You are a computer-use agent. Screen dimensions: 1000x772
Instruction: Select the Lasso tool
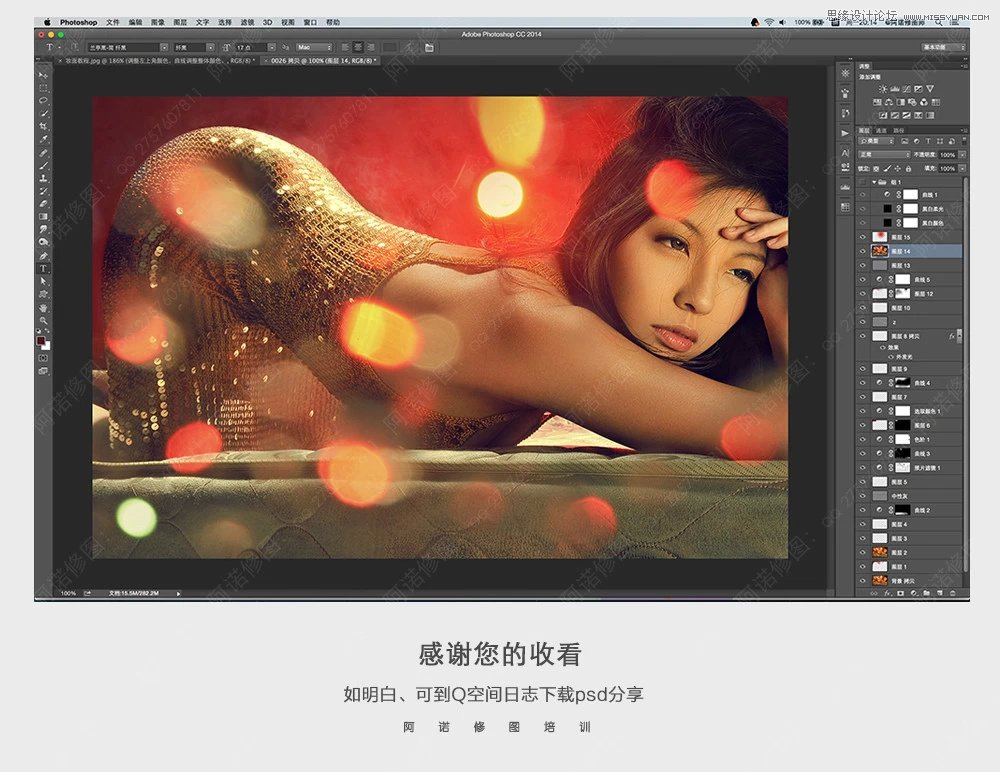click(43, 100)
